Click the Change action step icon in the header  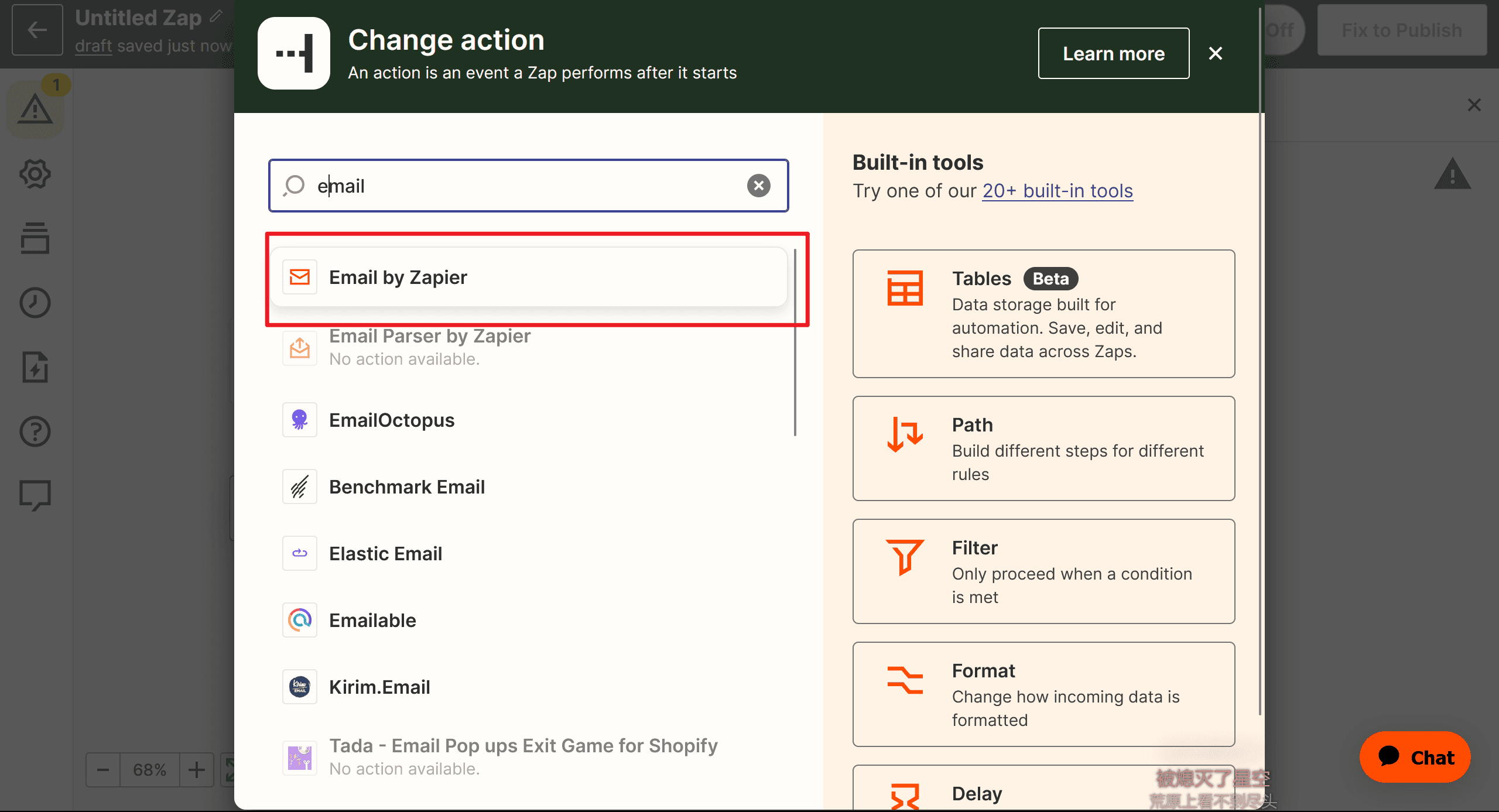tap(294, 53)
